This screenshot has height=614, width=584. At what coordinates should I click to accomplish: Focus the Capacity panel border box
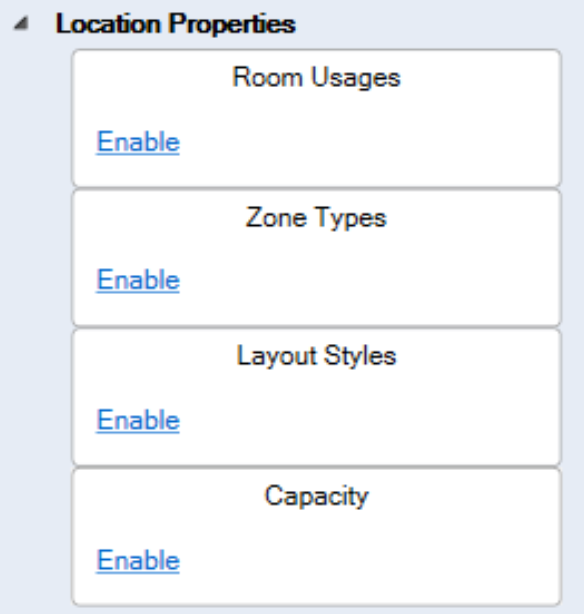(x=316, y=537)
